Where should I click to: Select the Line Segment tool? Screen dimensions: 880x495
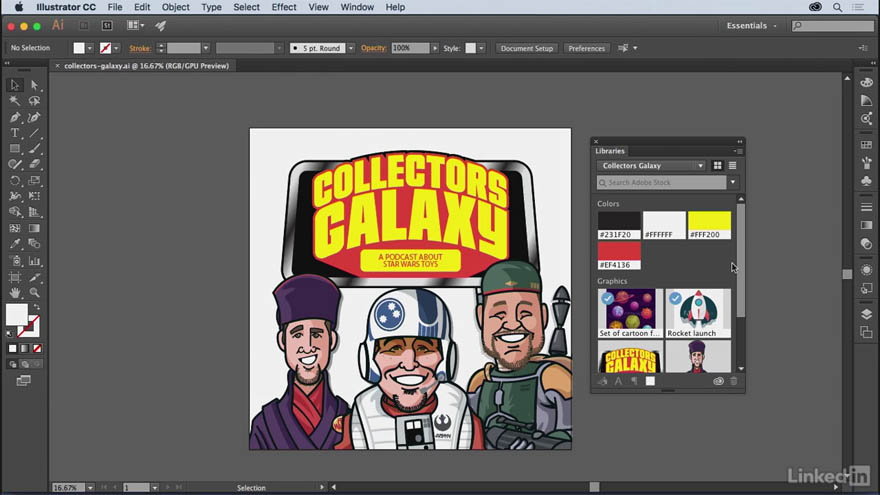34,134
